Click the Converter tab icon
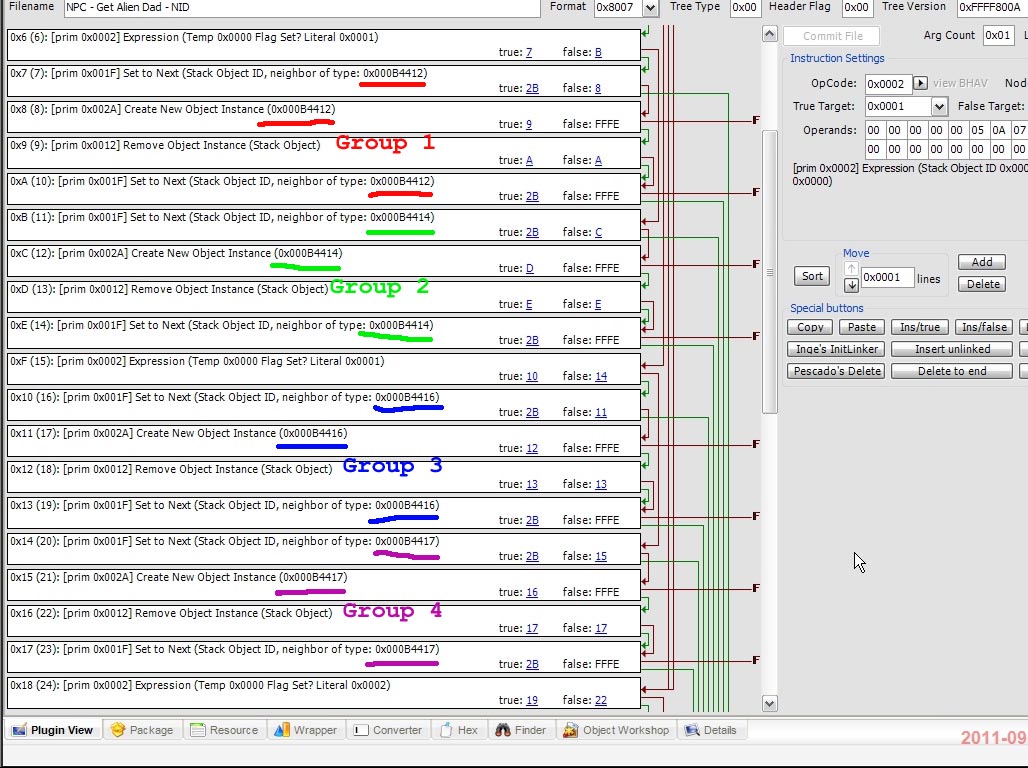The height and width of the screenshot is (768, 1028). [x=361, y=730]
